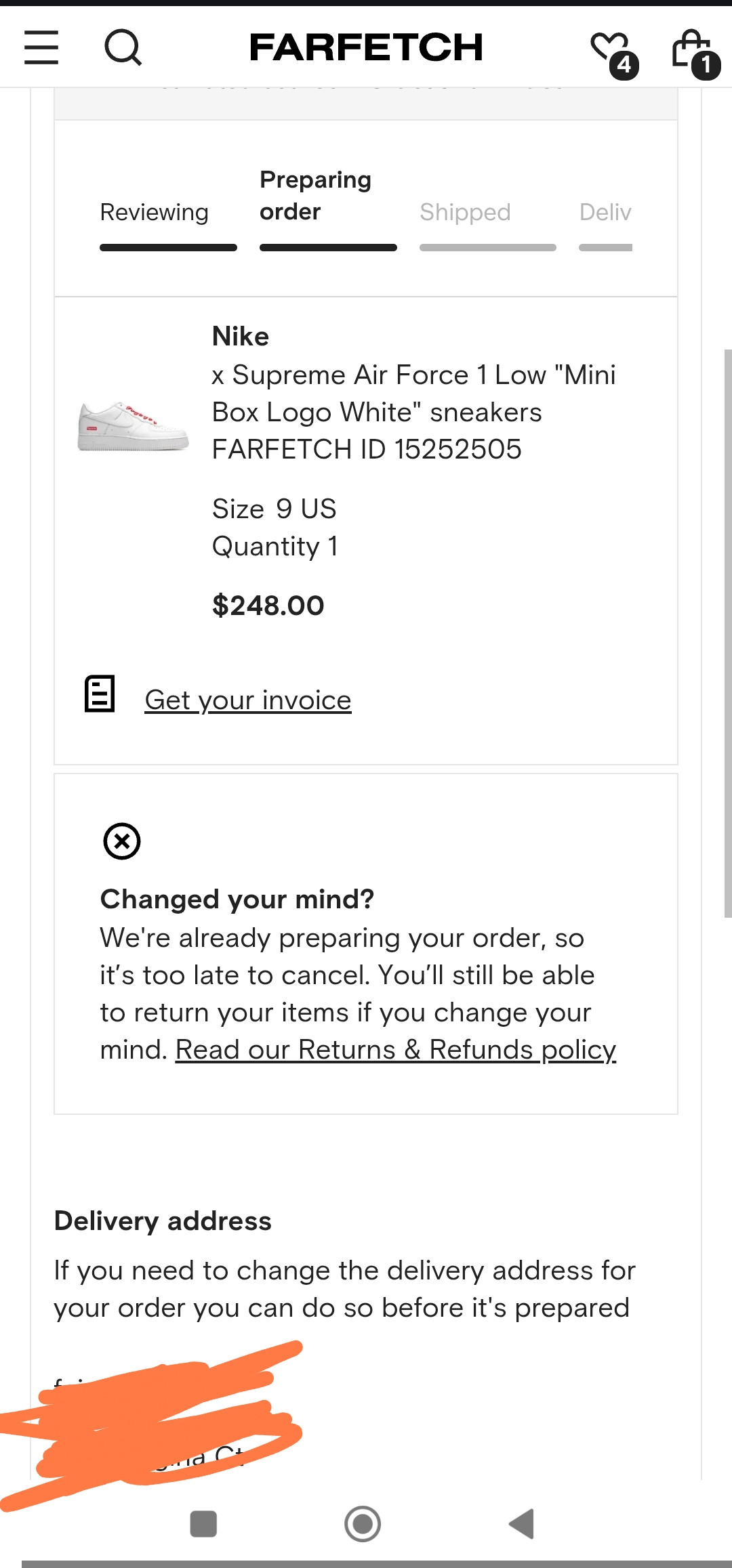Viewport: 732px width, 1568px height.
Task: Tap the Nike sneaker product thumbnail
Action: [133, 427]
